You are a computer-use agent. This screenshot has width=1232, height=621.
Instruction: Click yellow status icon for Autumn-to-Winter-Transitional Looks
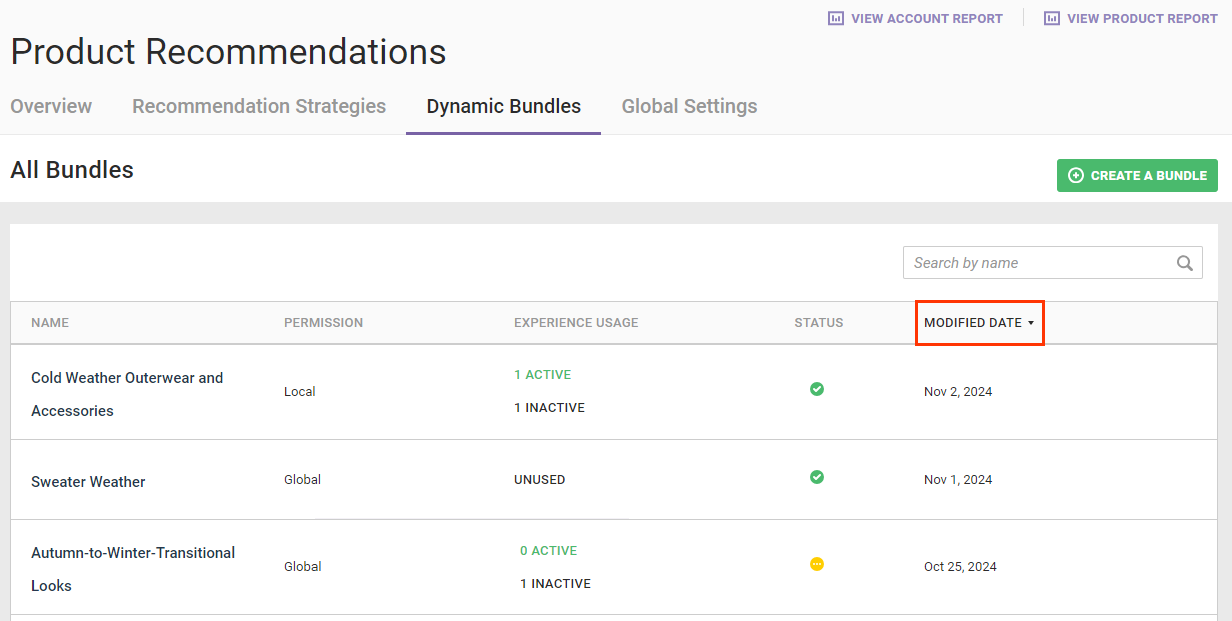817,564
